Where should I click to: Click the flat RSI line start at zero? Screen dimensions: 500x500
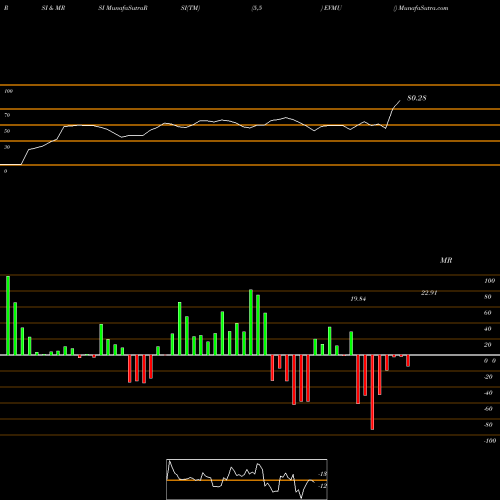11,164
